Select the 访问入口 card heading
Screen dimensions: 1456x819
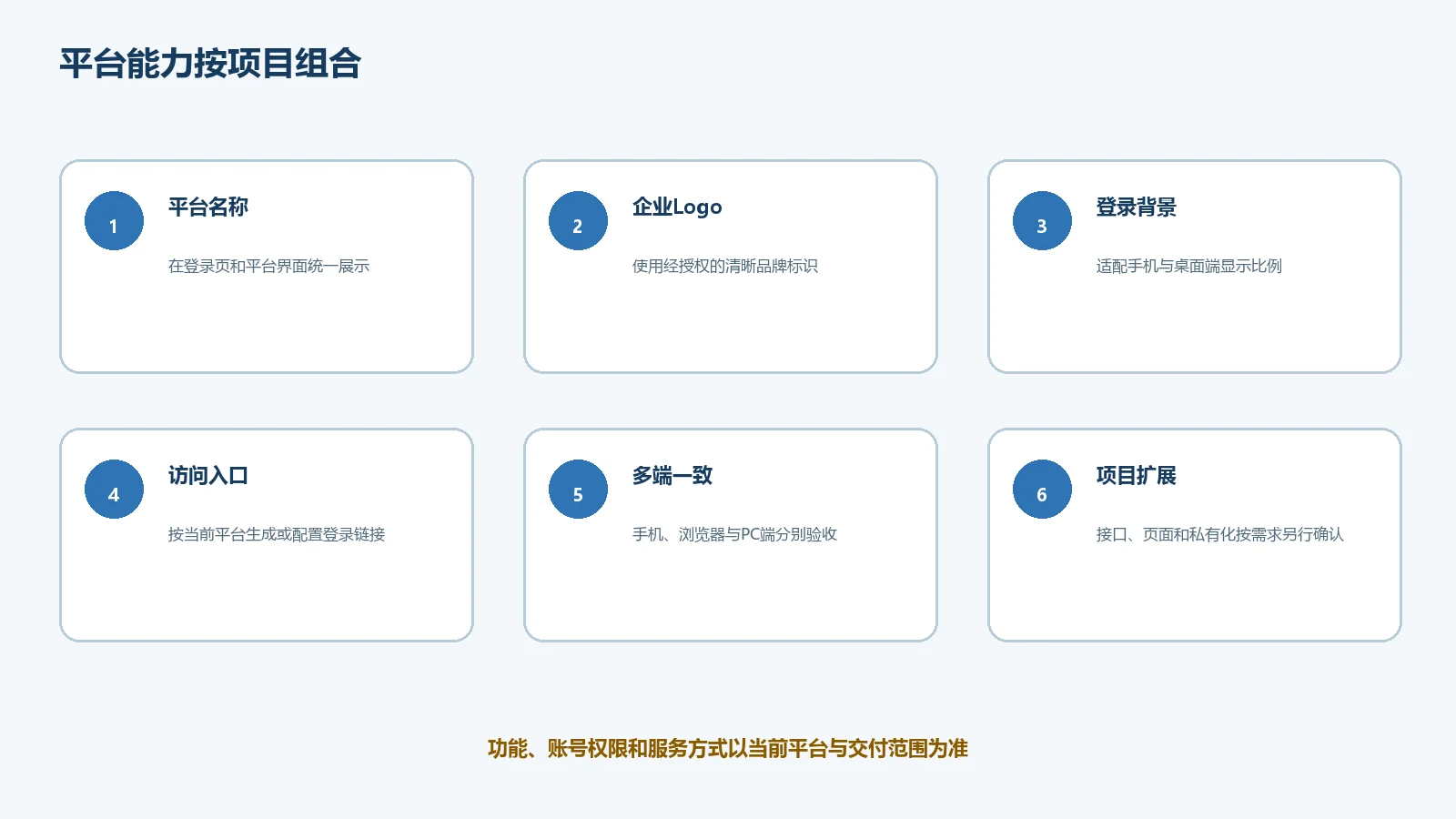pos(208,475)
